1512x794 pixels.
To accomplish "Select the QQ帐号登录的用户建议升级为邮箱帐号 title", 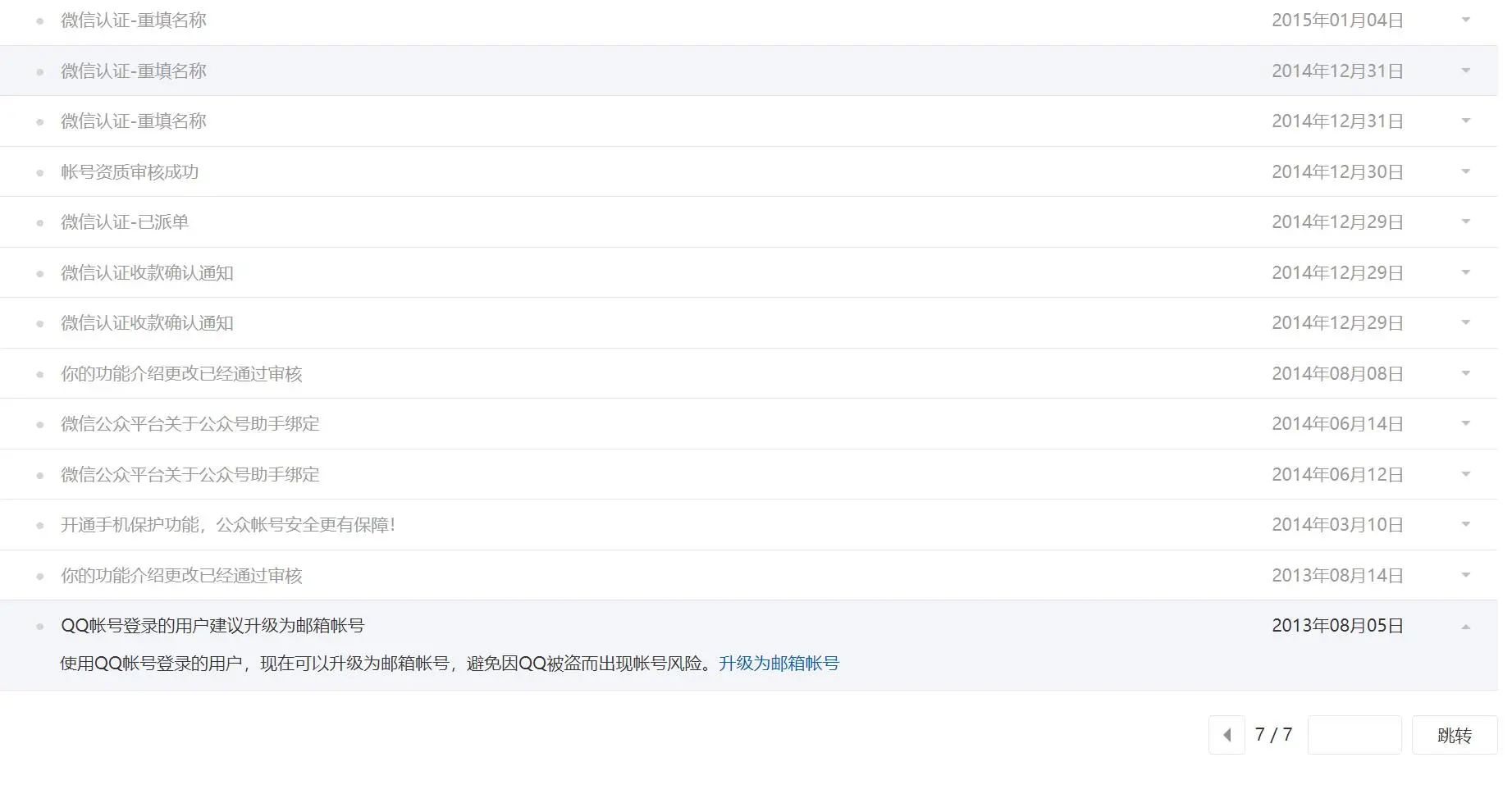I will point(212,626).
